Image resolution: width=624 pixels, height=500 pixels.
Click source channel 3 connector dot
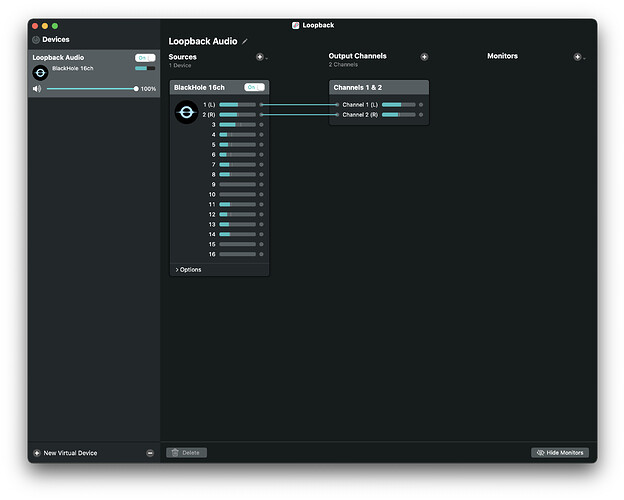click(x=261, y=125)
